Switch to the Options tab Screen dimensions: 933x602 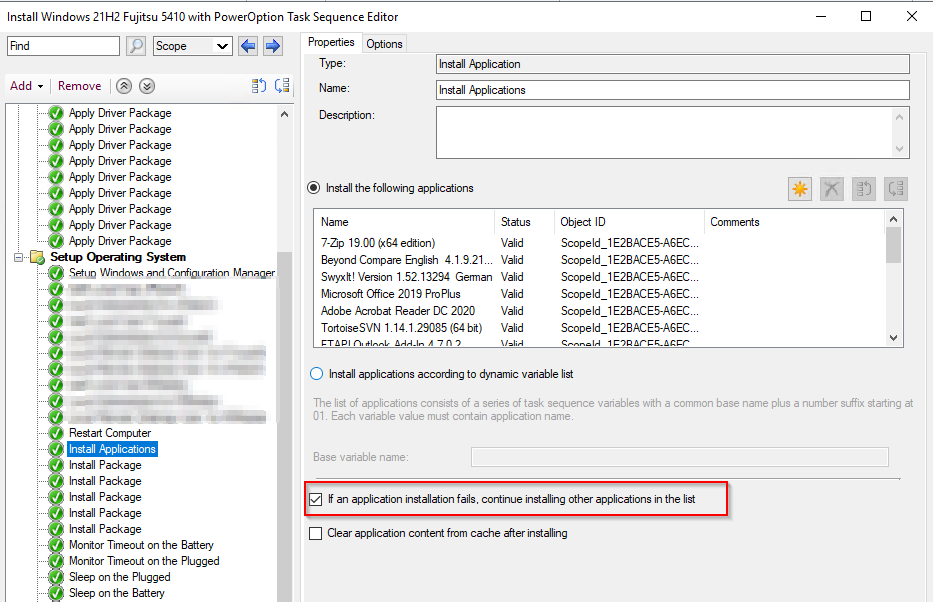point(384,43)
